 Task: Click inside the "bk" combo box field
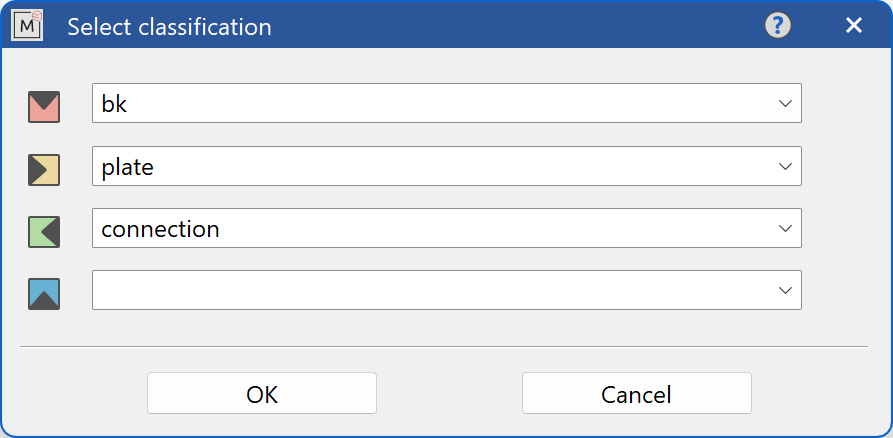[x=430, y=104]
